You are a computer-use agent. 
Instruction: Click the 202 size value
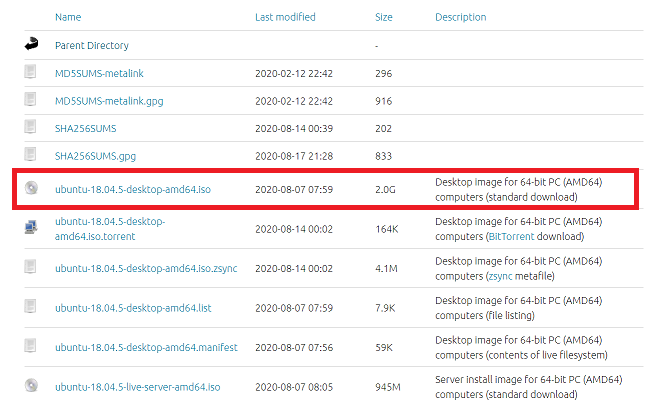(383, 129)
